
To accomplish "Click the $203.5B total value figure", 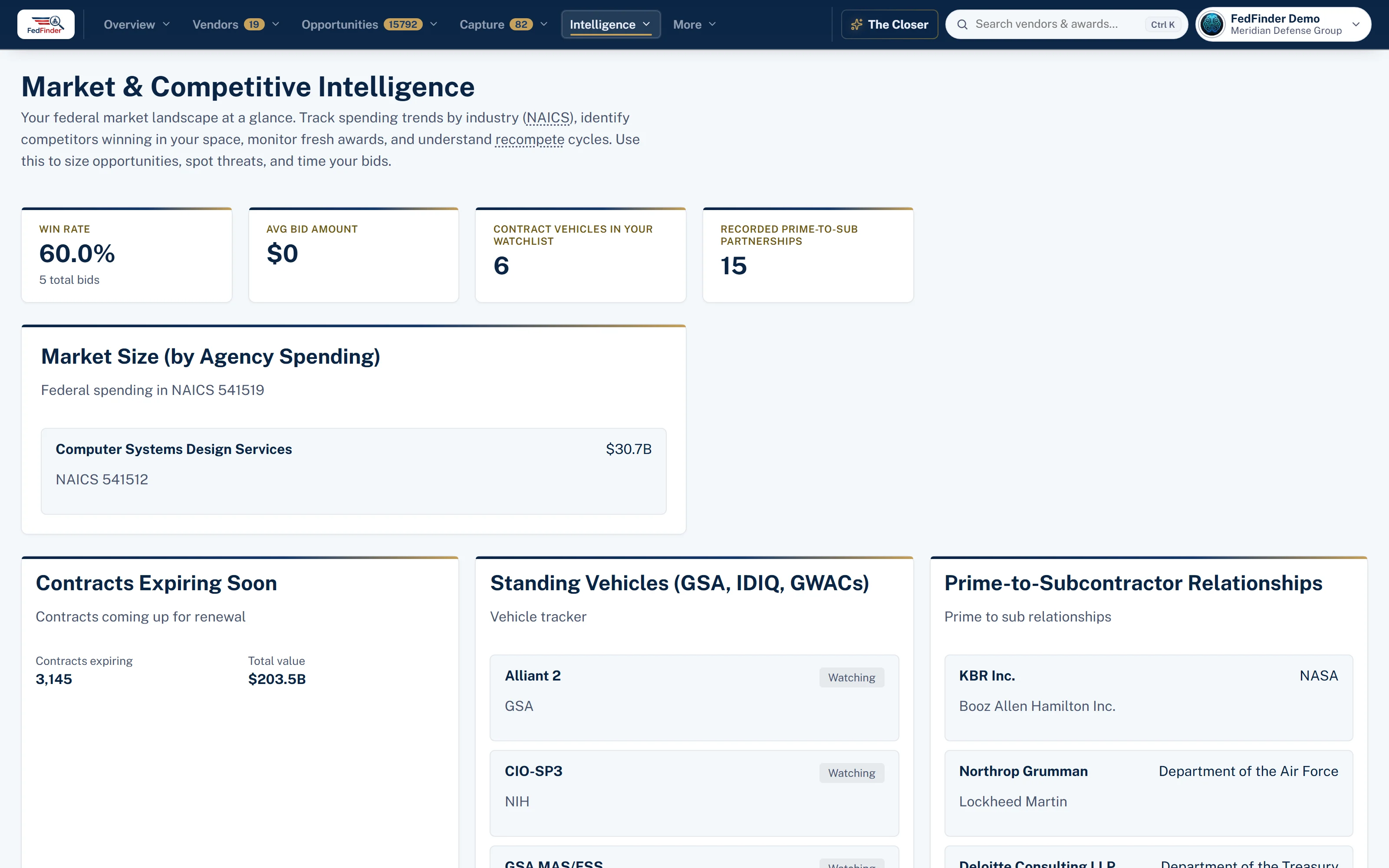I will coord(276,680).
